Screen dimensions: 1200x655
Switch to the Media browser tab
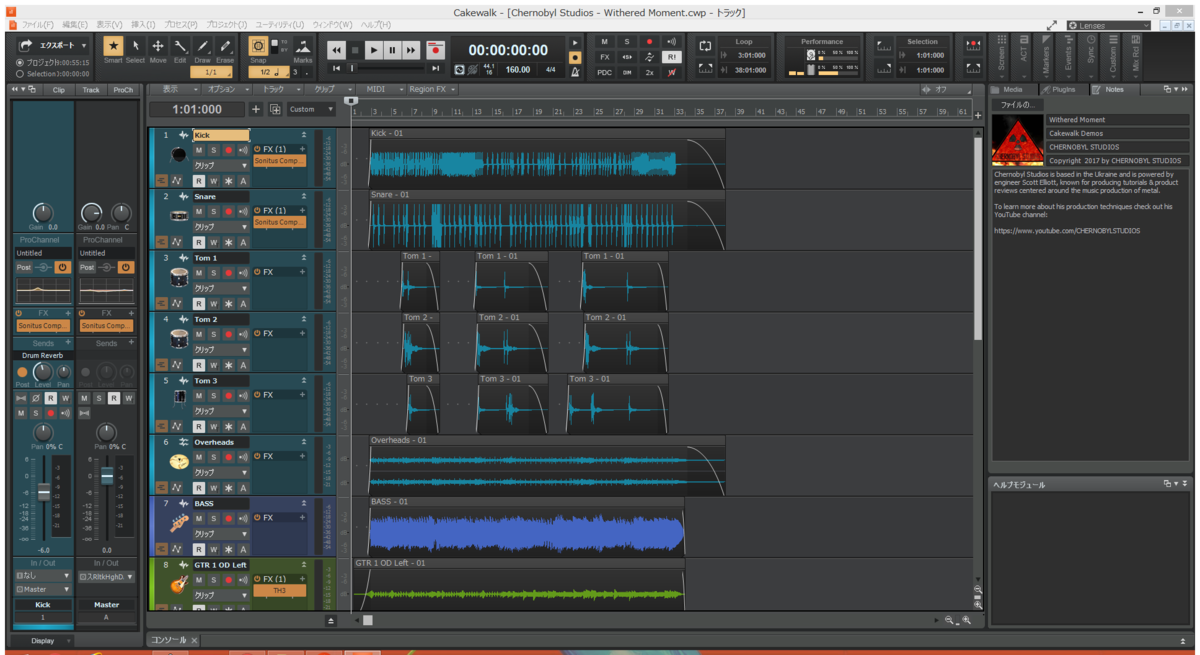click(x=1013, y=90)
